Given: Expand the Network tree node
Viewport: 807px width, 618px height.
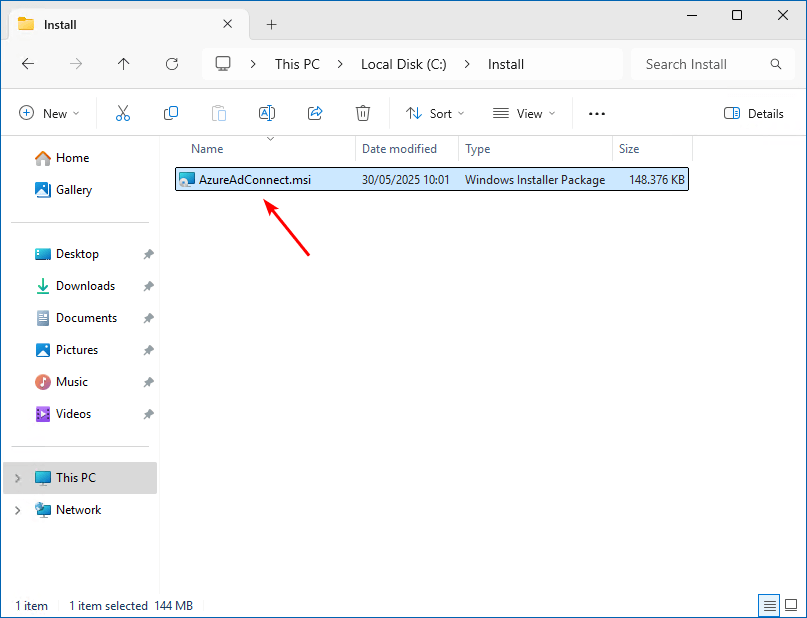Looking at the screenshot, I should (x=17, y=510).
